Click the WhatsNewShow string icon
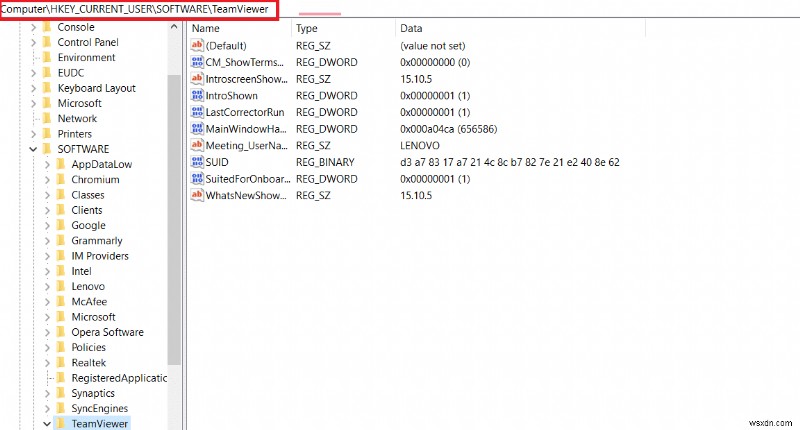800x430 pixels. (197, 195)
